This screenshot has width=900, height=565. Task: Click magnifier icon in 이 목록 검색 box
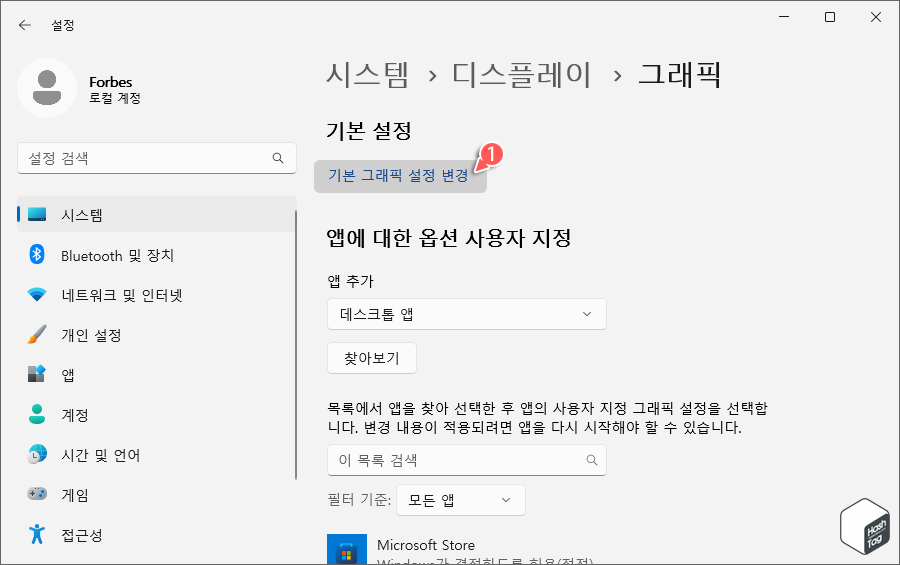(x=592, y=460)
